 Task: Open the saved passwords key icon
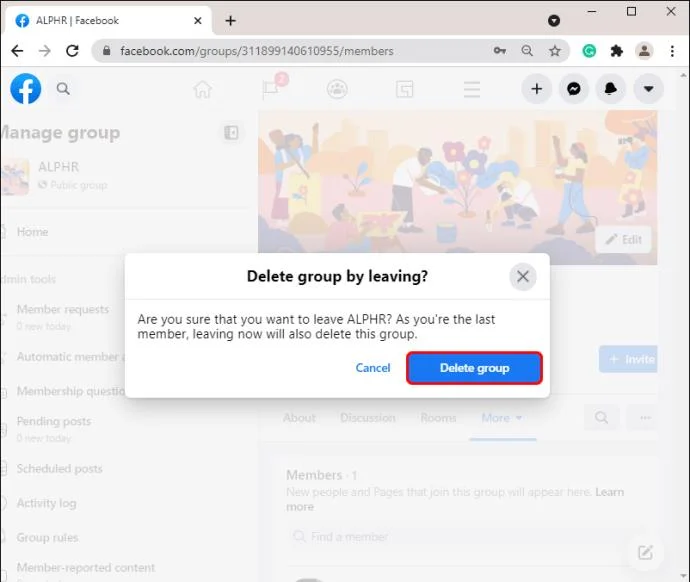click(x=499, y=51)
